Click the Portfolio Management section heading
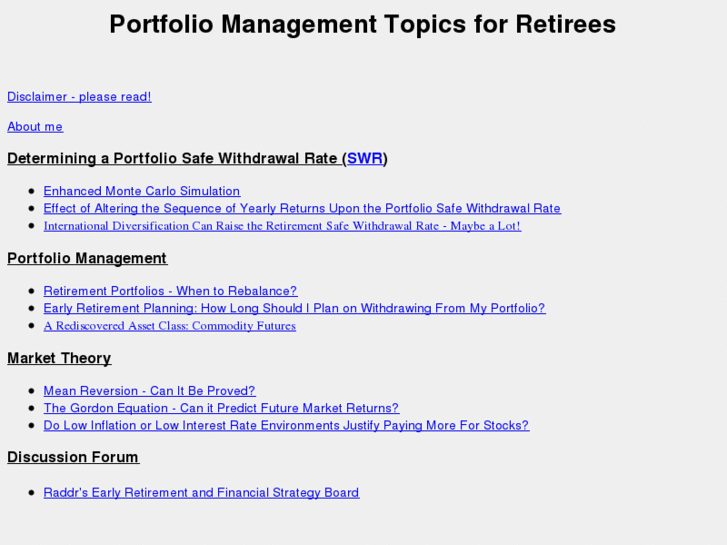The width and height of the screenshot is (727, 545). pyautogui.click(x=87, y=258)
